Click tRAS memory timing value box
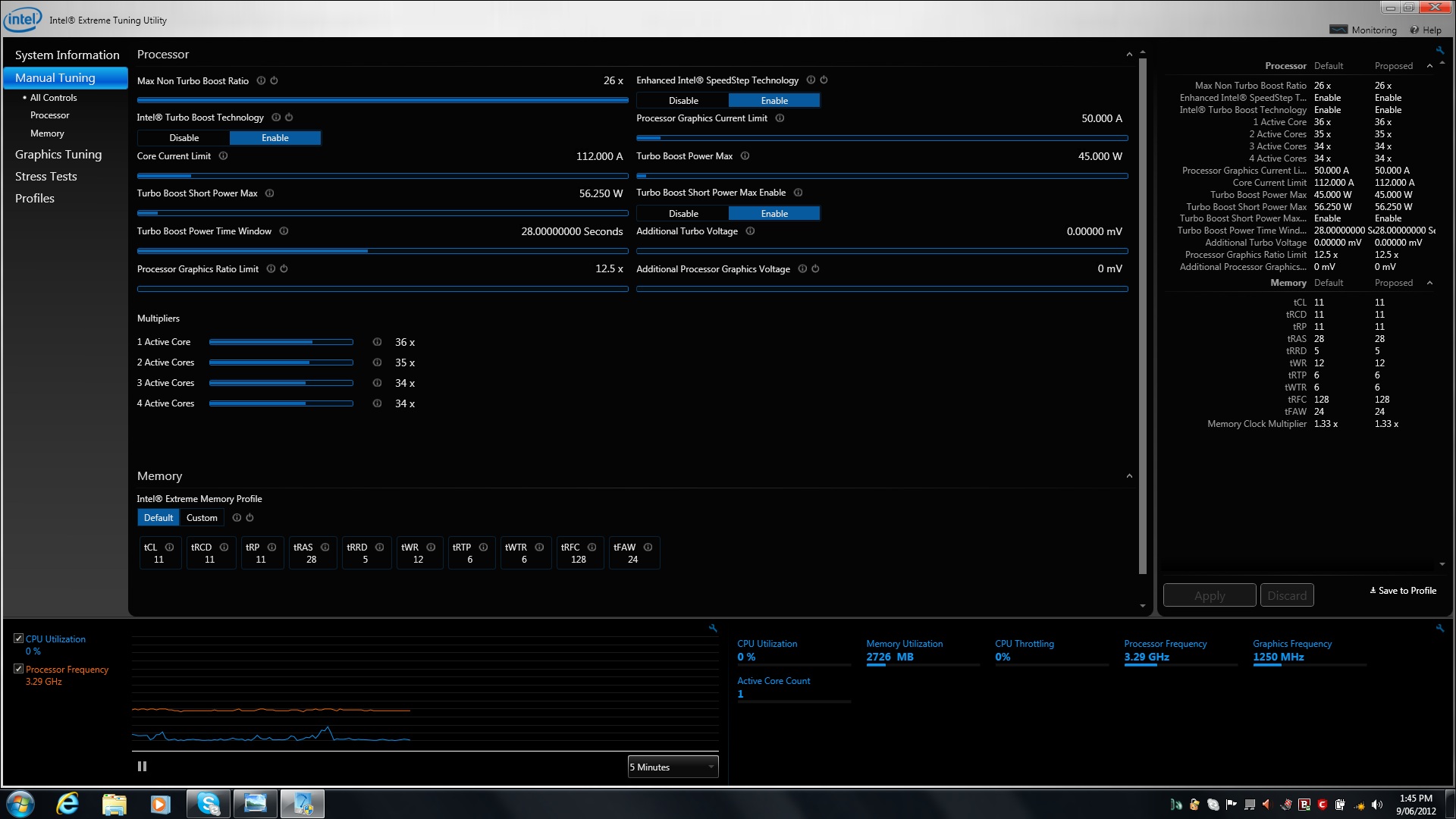The width and height of the screenshot is (1456, 819). 312,553
